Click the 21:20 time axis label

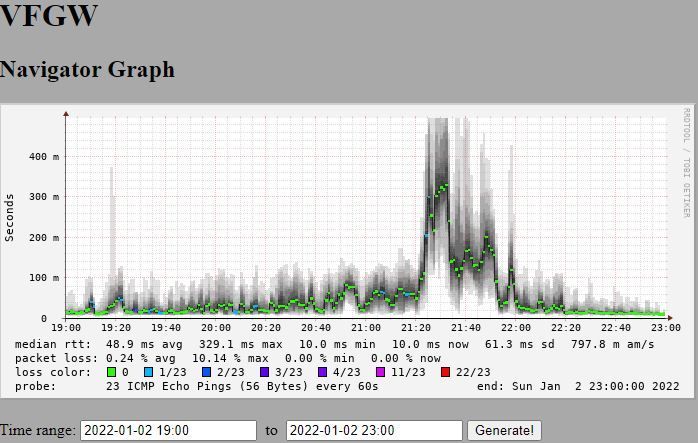point(416,328)
